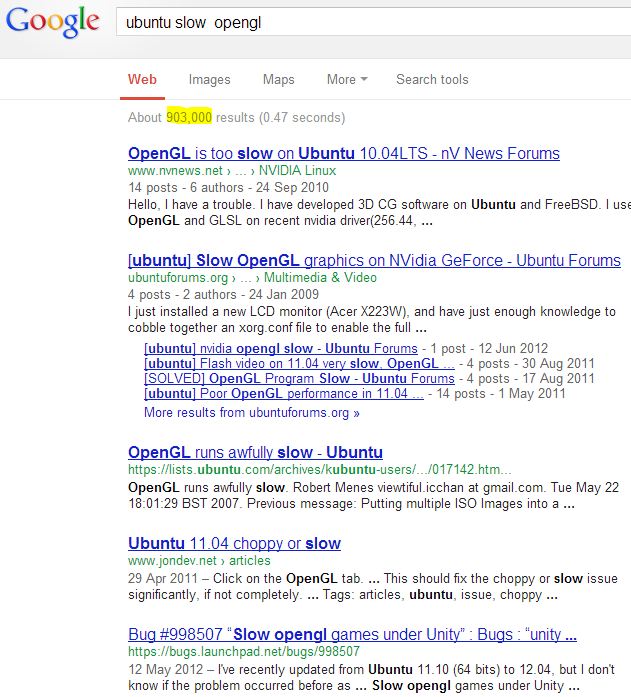Open 'OpenGL is too slow on Ubuntu 10.04LTS' result
Viewport: 631px width, 697px height.
343,153
